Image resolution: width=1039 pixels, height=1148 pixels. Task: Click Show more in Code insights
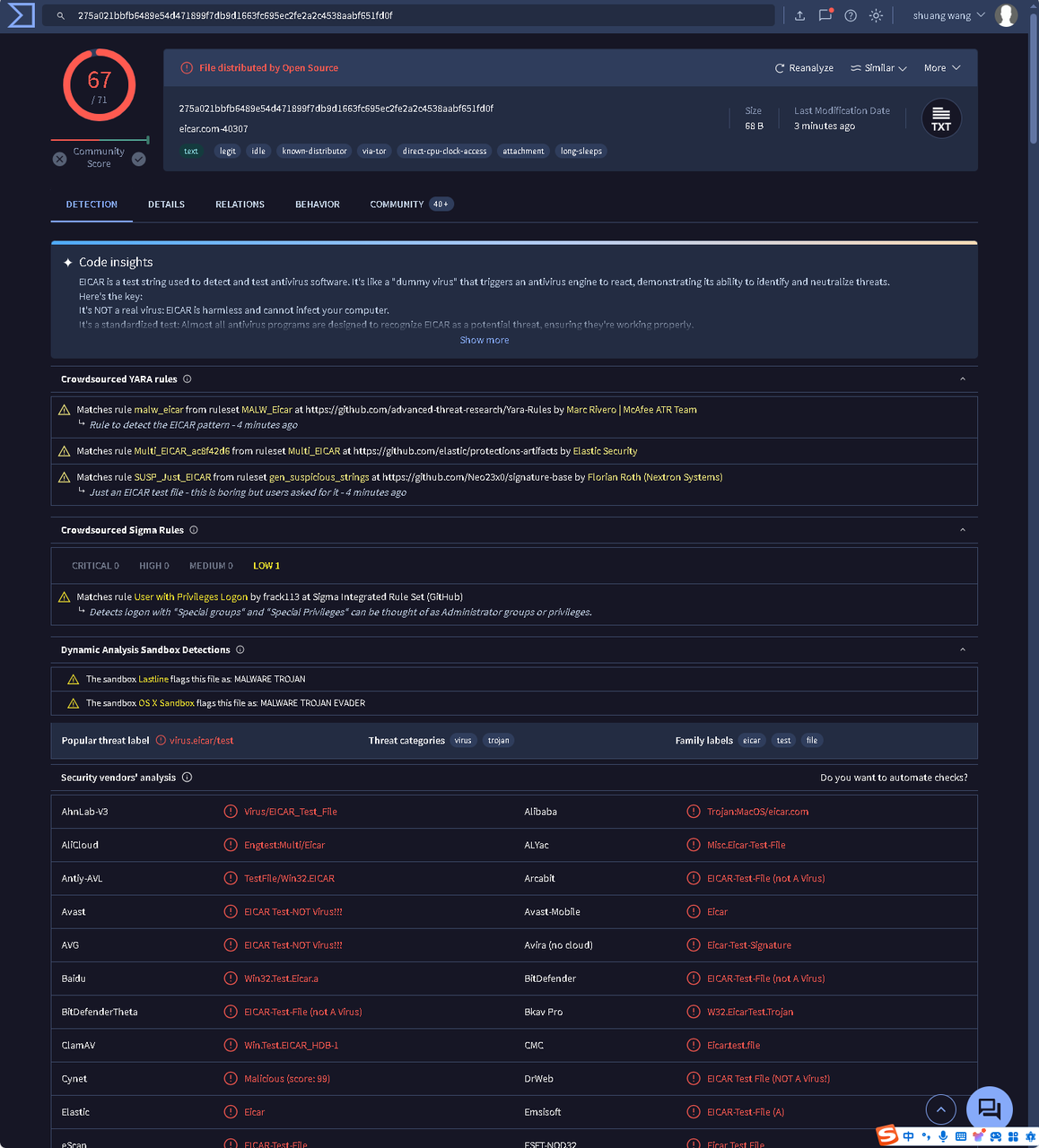[485, 340]
